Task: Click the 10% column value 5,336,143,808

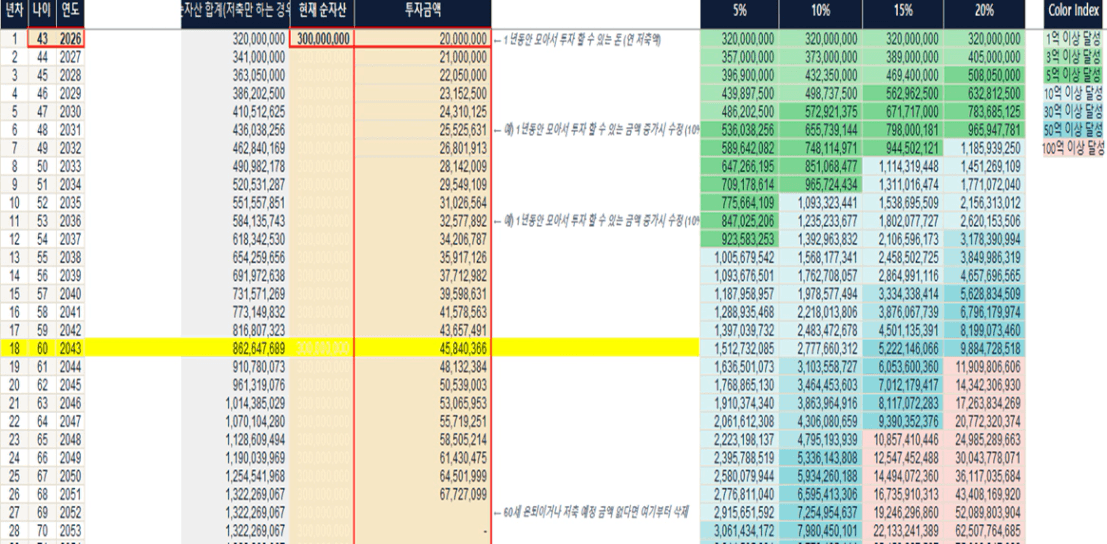Action: coord(820,457)
